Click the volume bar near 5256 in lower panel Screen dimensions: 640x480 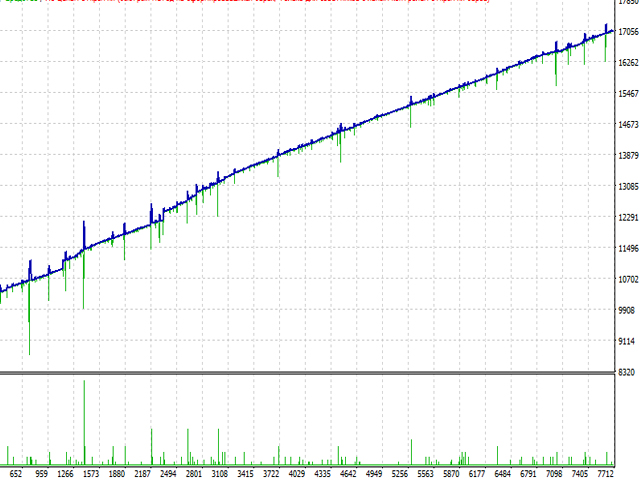click(410, 452)
